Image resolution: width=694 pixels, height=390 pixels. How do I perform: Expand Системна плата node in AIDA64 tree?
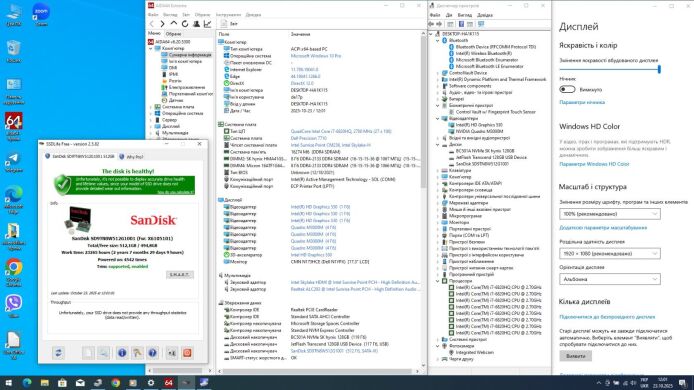pos(150,107)
